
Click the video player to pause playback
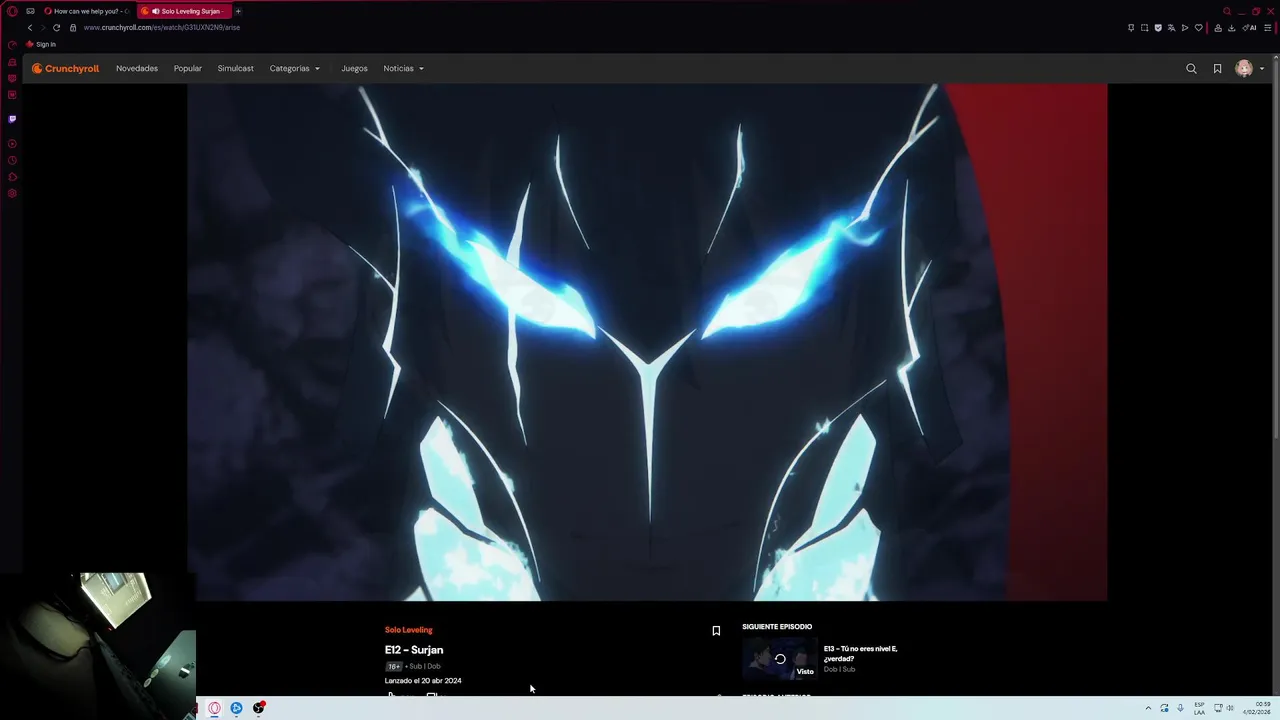coord(647,342)
